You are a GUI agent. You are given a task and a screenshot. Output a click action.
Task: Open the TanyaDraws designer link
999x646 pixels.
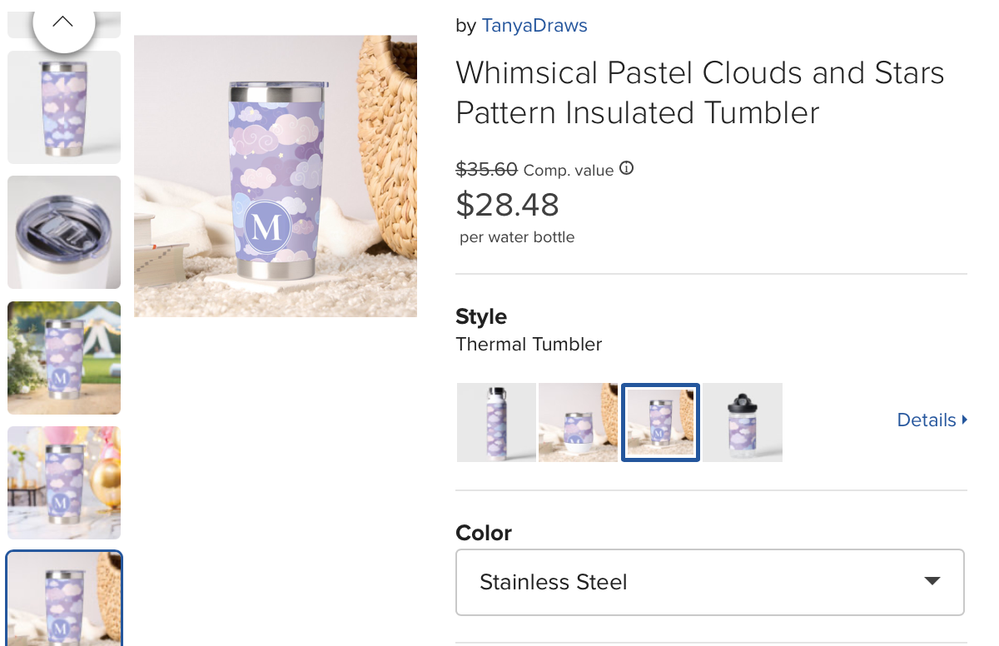534,25
